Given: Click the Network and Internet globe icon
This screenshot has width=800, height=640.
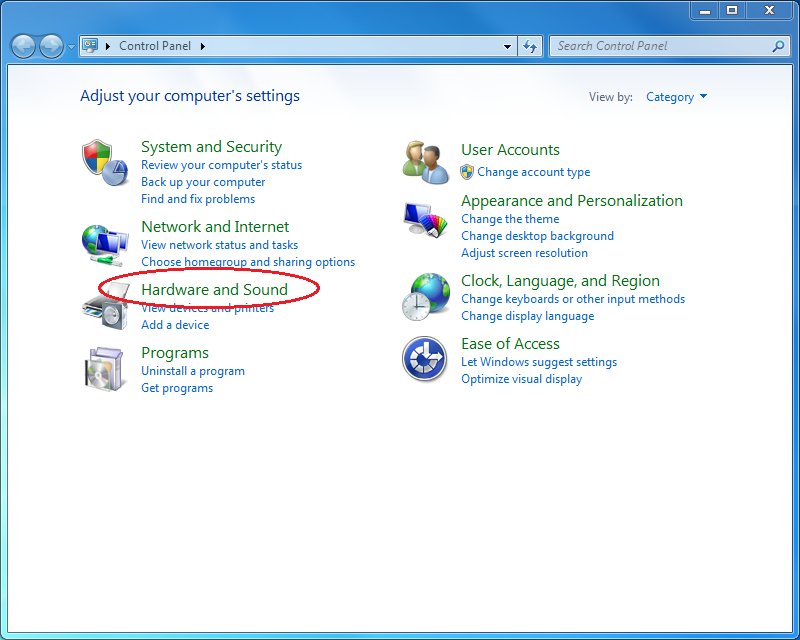Looking at the screenshot, I should [106, 243].
